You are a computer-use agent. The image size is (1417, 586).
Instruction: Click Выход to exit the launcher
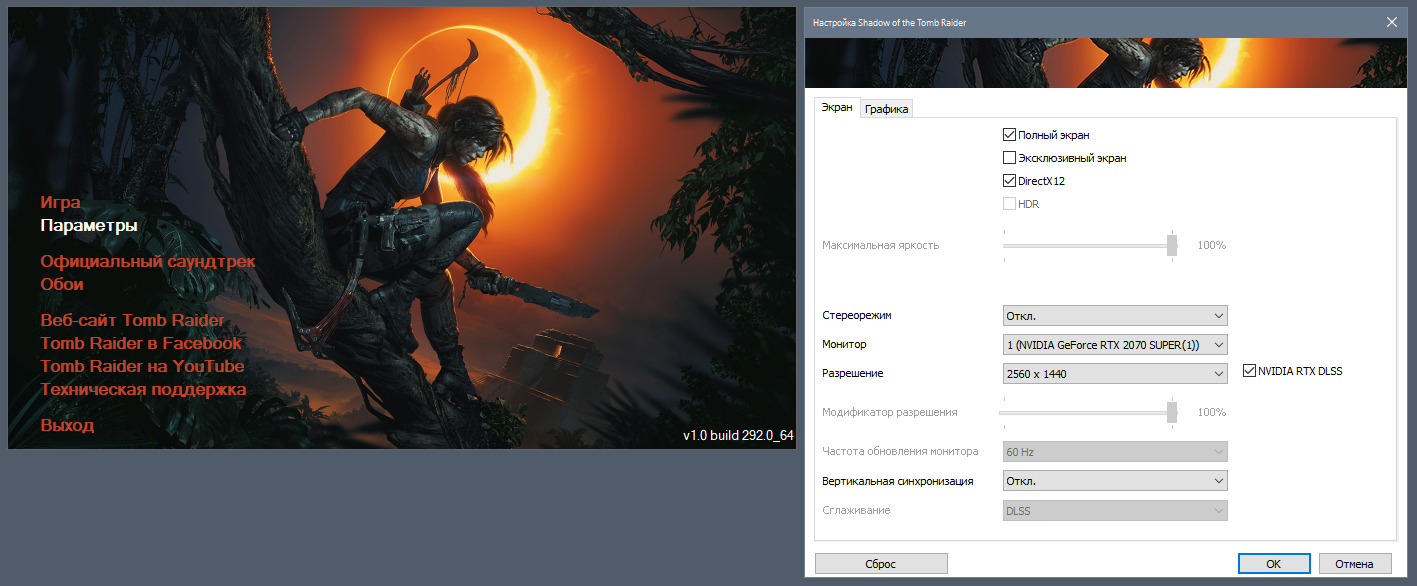[x=67, y=426]
